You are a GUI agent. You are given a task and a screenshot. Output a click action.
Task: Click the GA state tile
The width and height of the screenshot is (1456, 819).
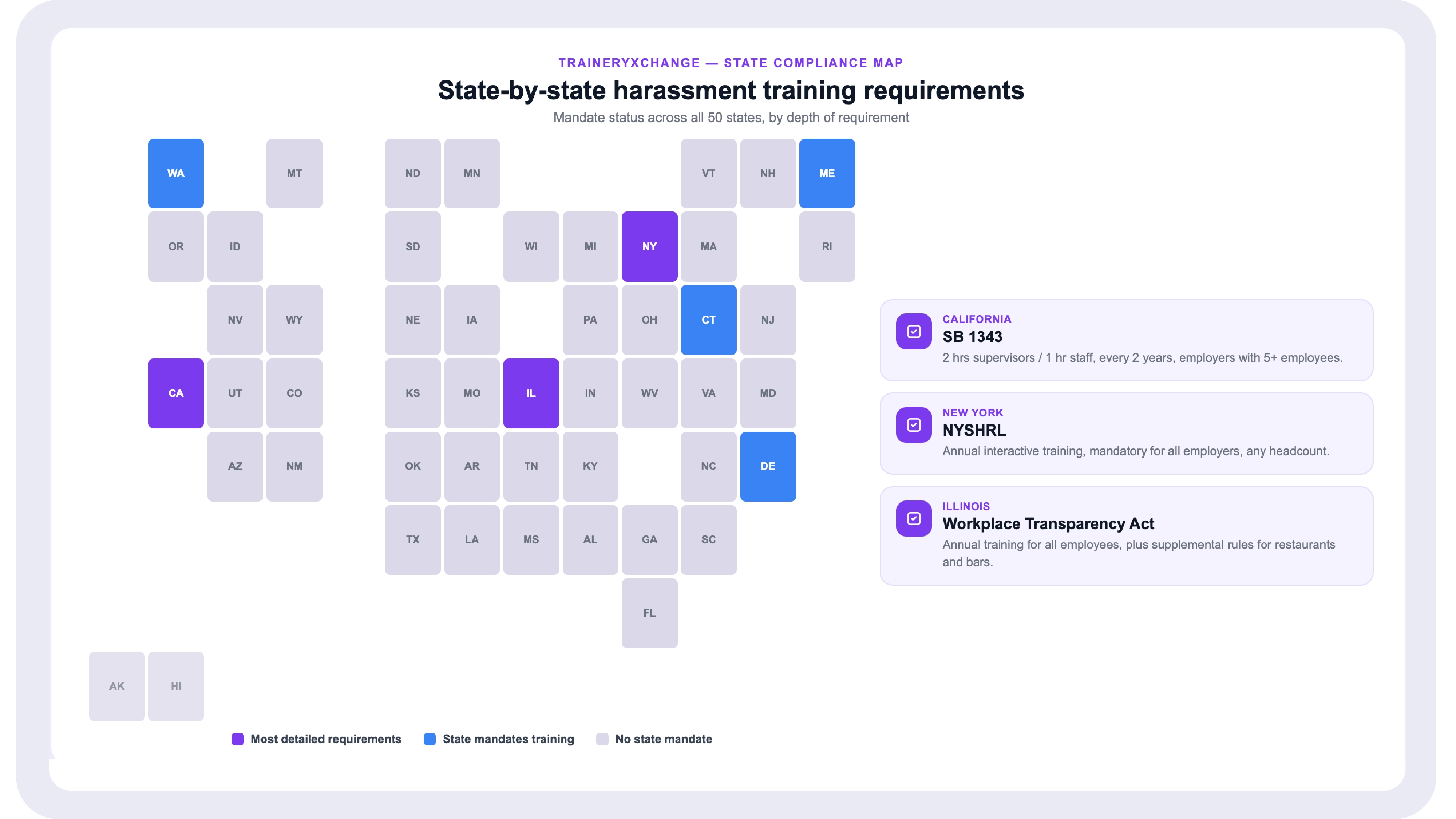tap(649, 540)
